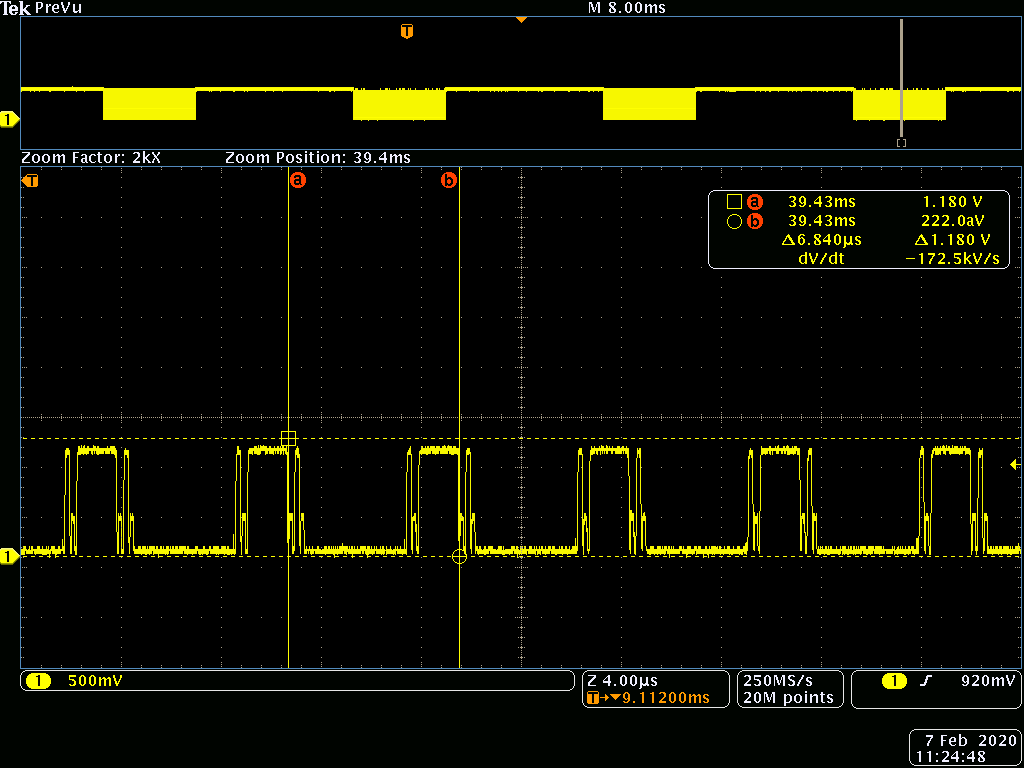Click the -172.5kV/s slope value
This screenshot has height=768, width=1024.
tap(953, 259)
